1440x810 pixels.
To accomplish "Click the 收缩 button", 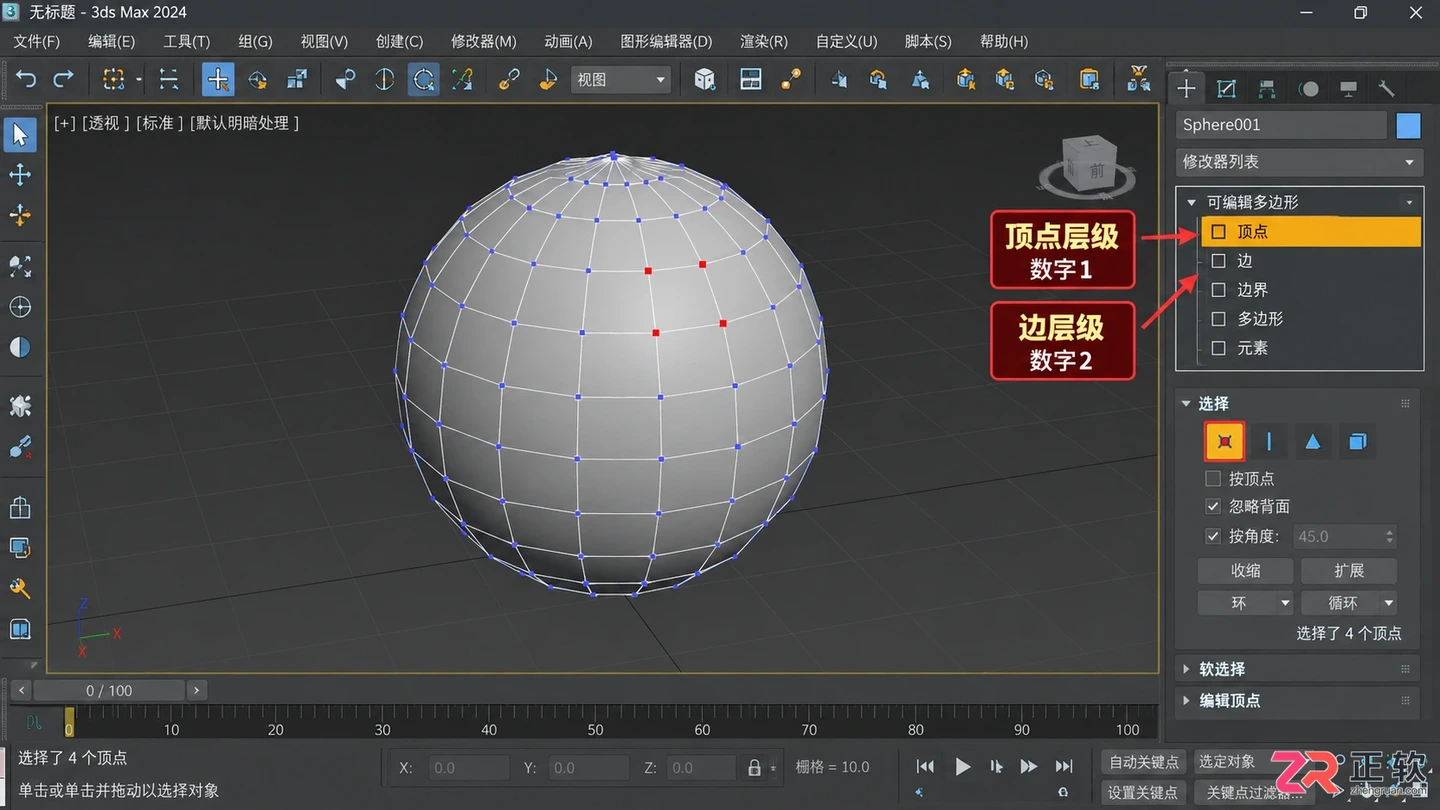I will 1246,571.
